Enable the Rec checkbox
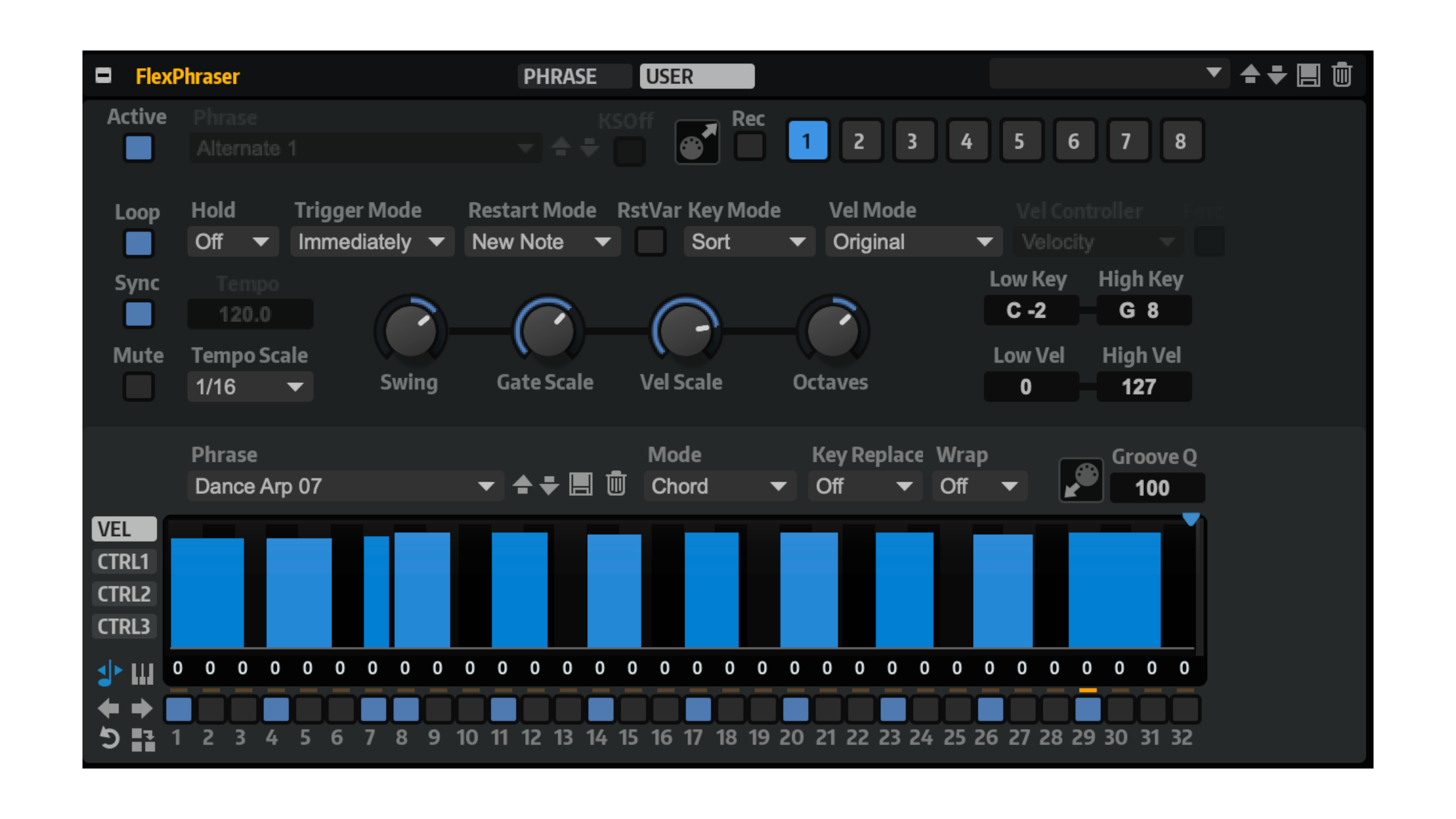 click(749, 146)
